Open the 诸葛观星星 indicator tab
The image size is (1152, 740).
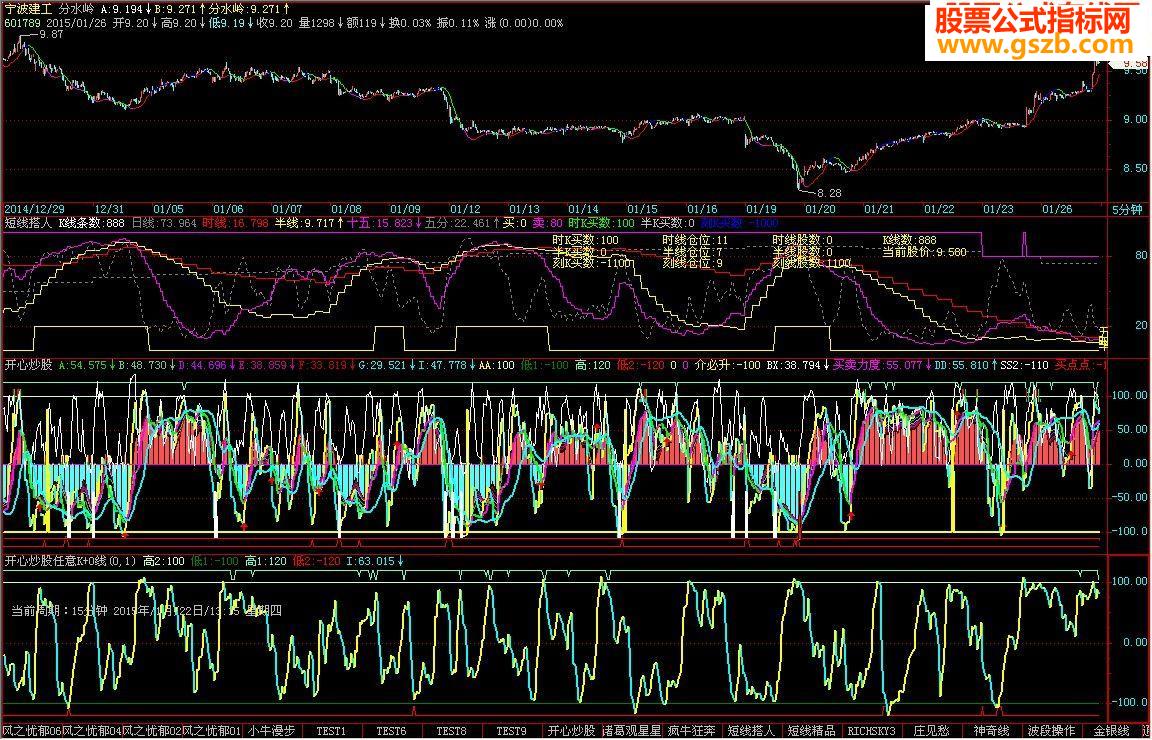tap(632, 731)
